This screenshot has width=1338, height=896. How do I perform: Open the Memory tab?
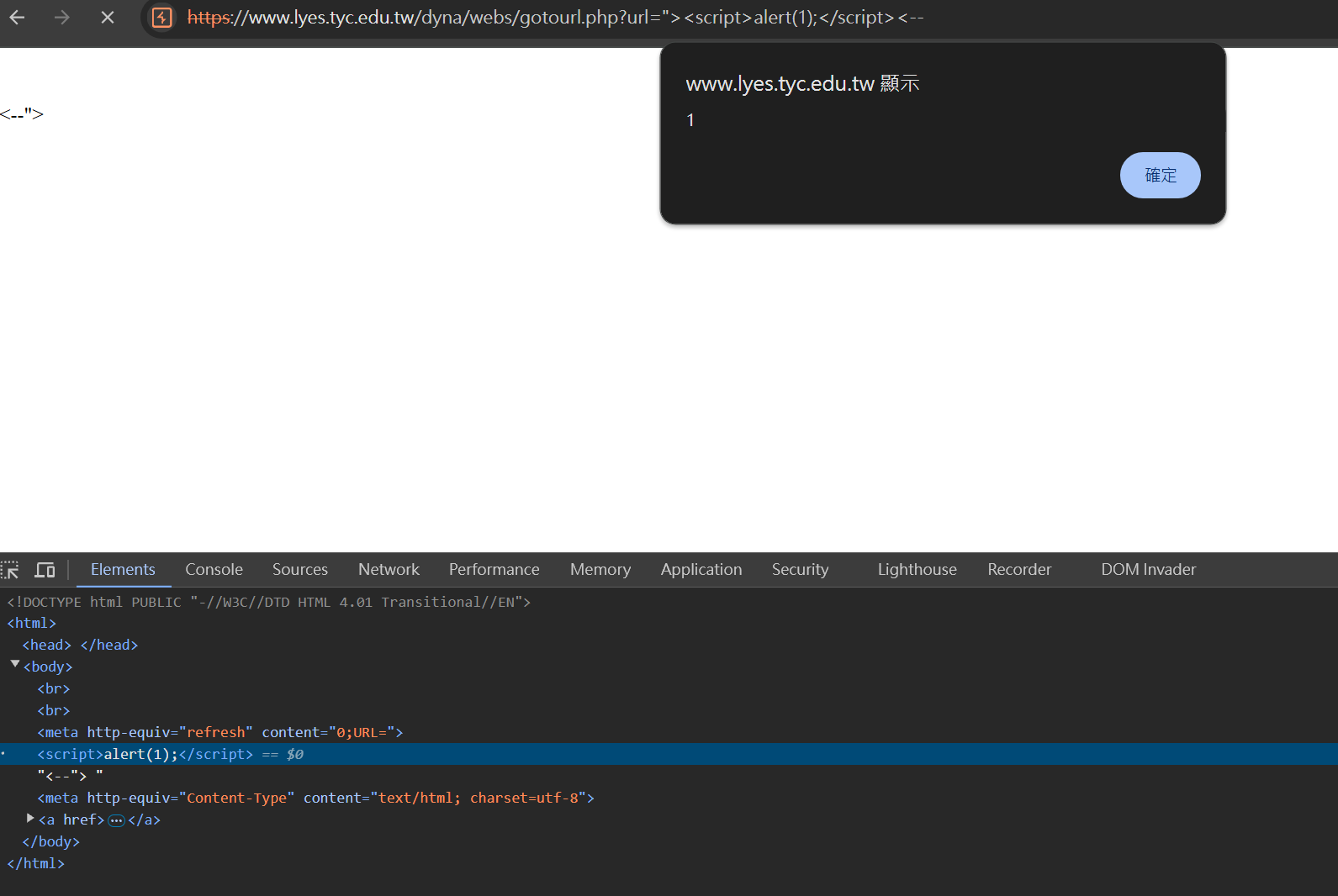tap(600, 569)
